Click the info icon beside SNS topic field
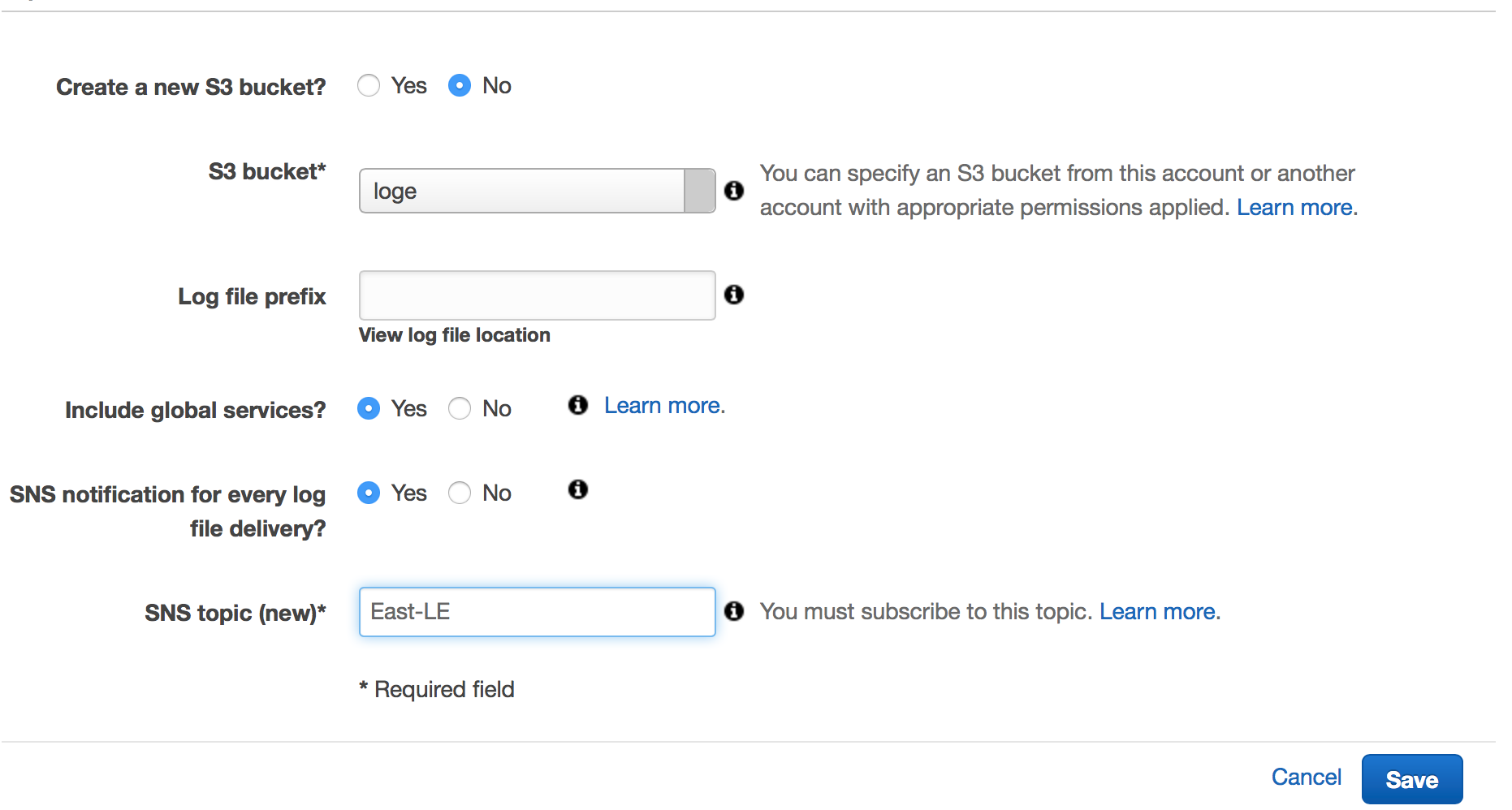The width and height of the screenshot is (1512, 810). [x=734, y=611]
